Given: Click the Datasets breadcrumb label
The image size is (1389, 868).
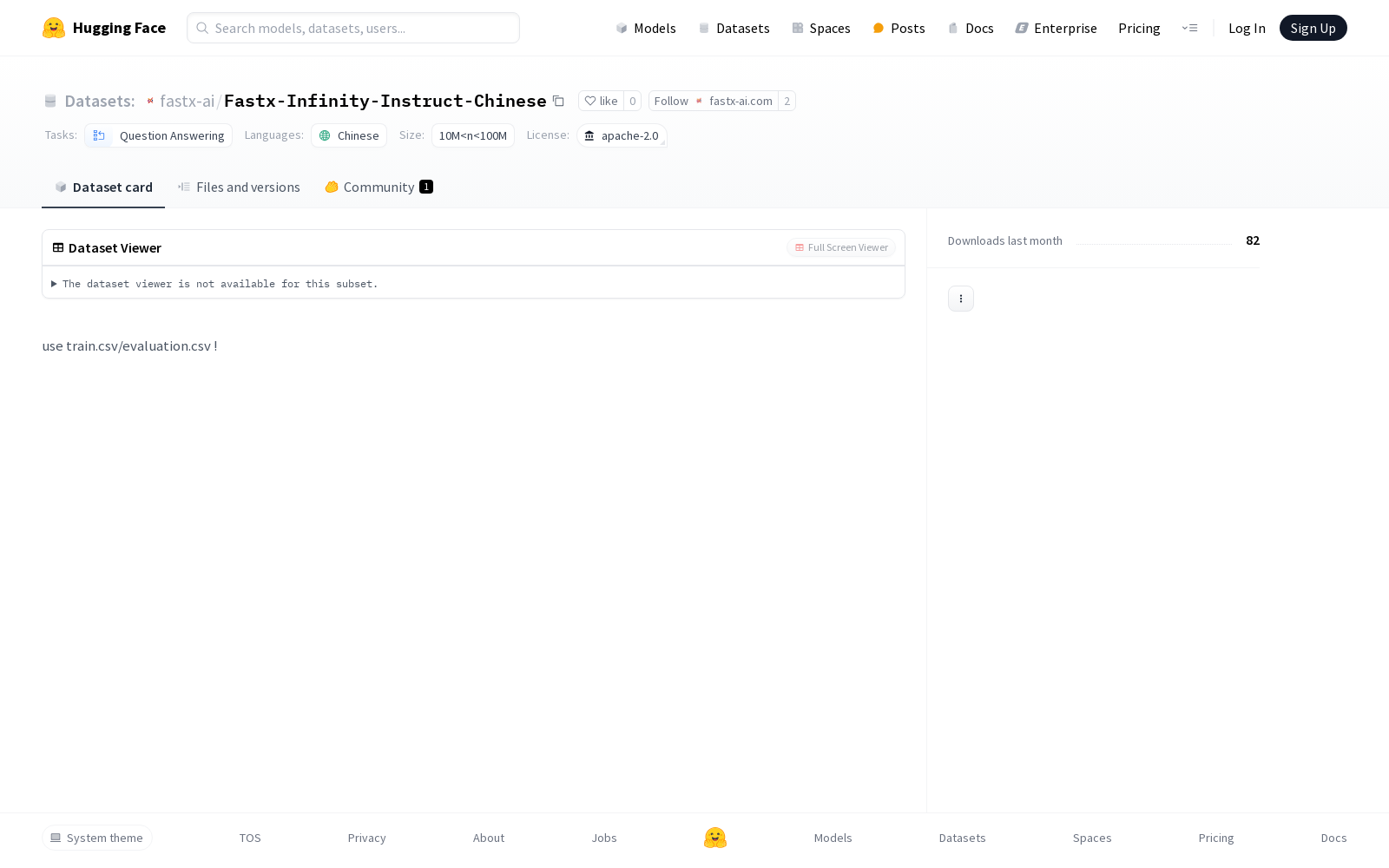Looking at the screenshot, I should click(99, 101).
